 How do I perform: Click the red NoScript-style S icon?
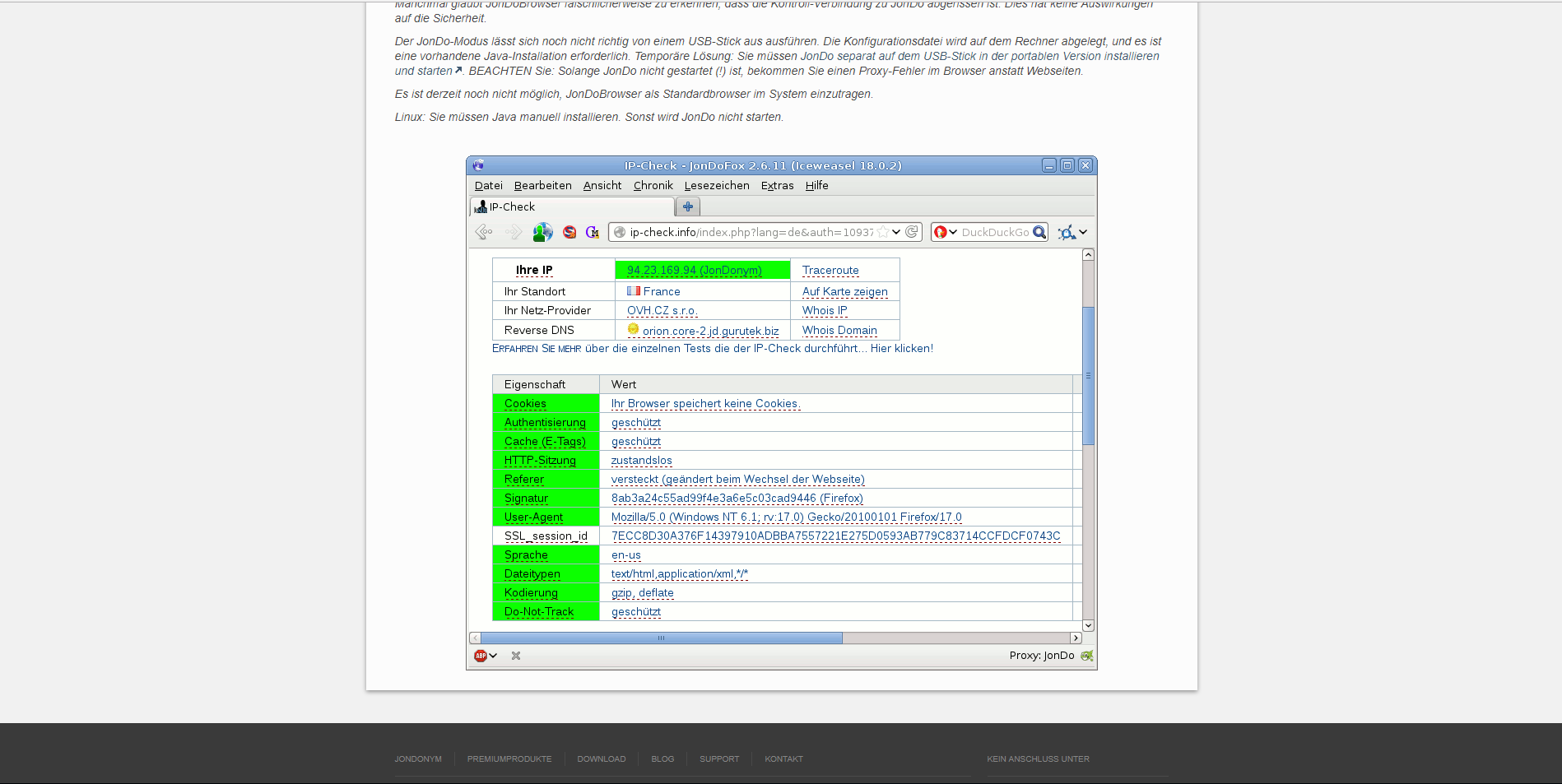coord(569,232)
